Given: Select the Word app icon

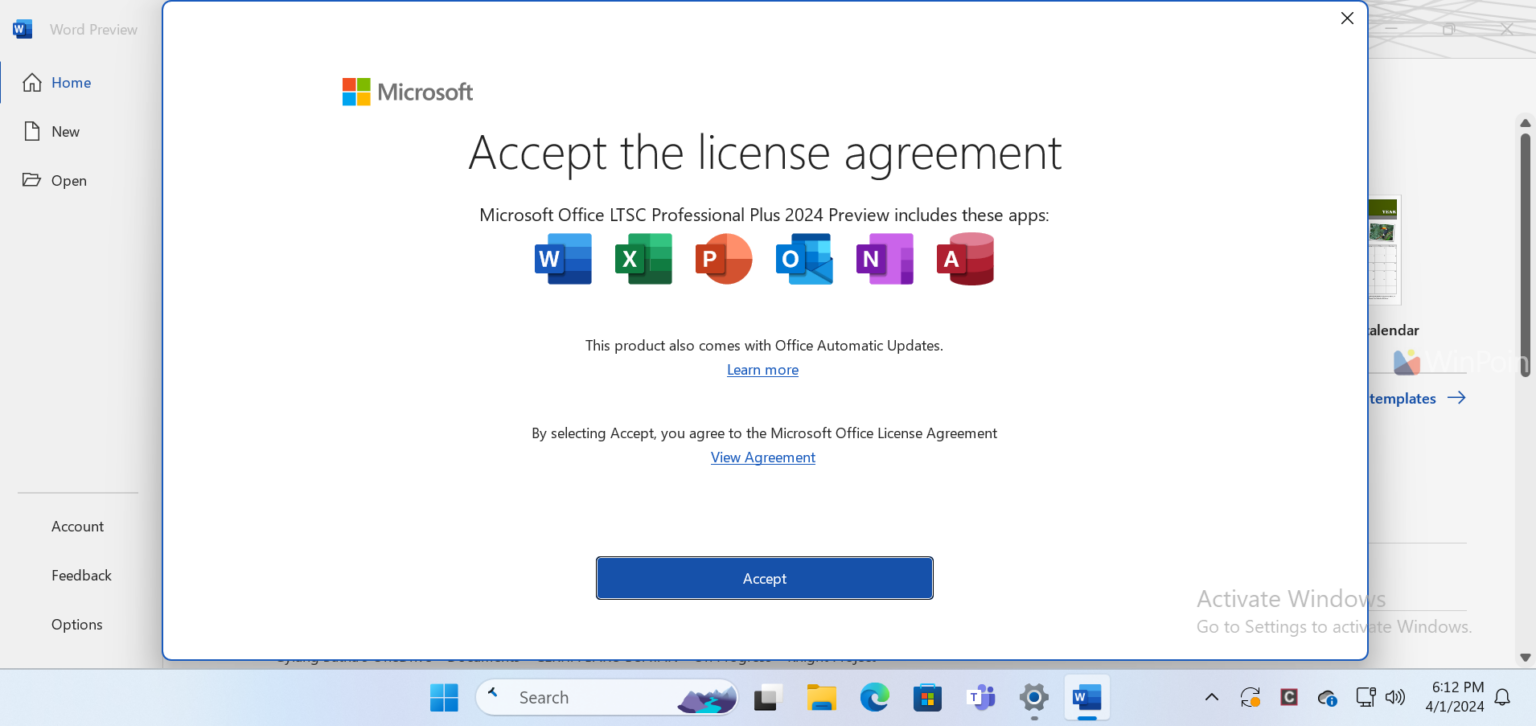Looking at the screenshot, I should pyautogui.click(x=563, y=258).
